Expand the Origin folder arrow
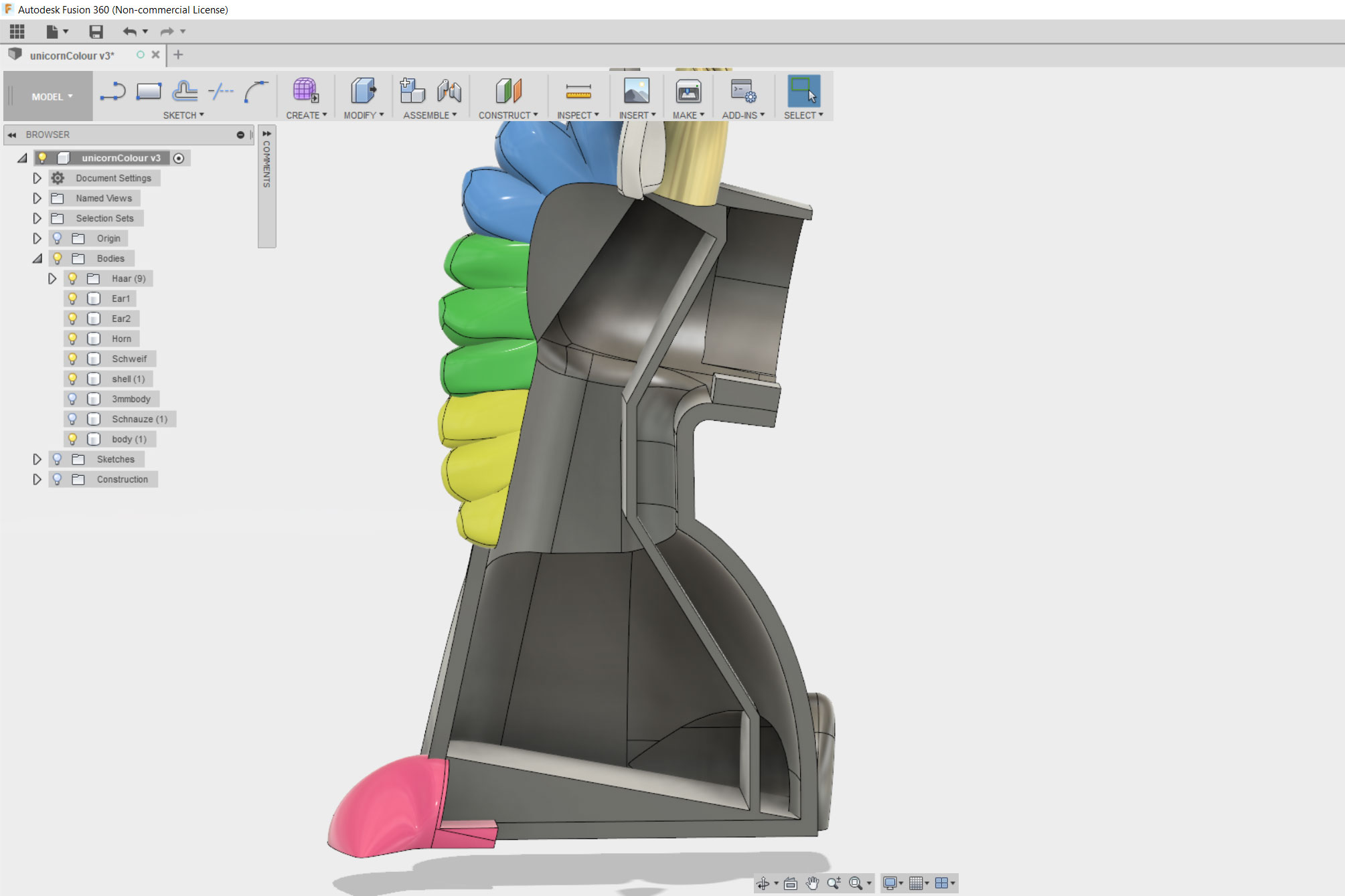 tap(37, 238)
